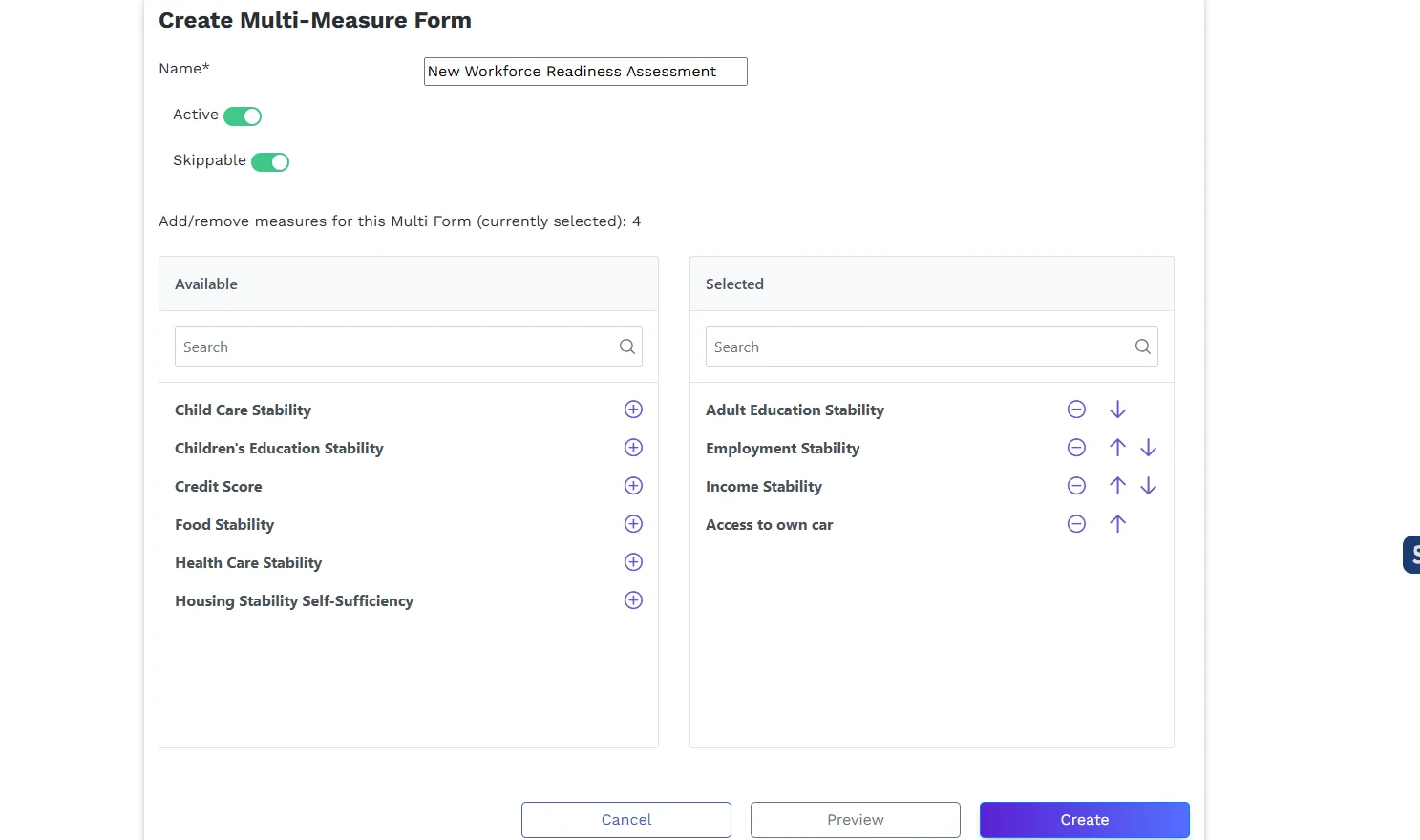Toggle the Active switch off
Screen dimensions: 1420x840
point(243,116)
